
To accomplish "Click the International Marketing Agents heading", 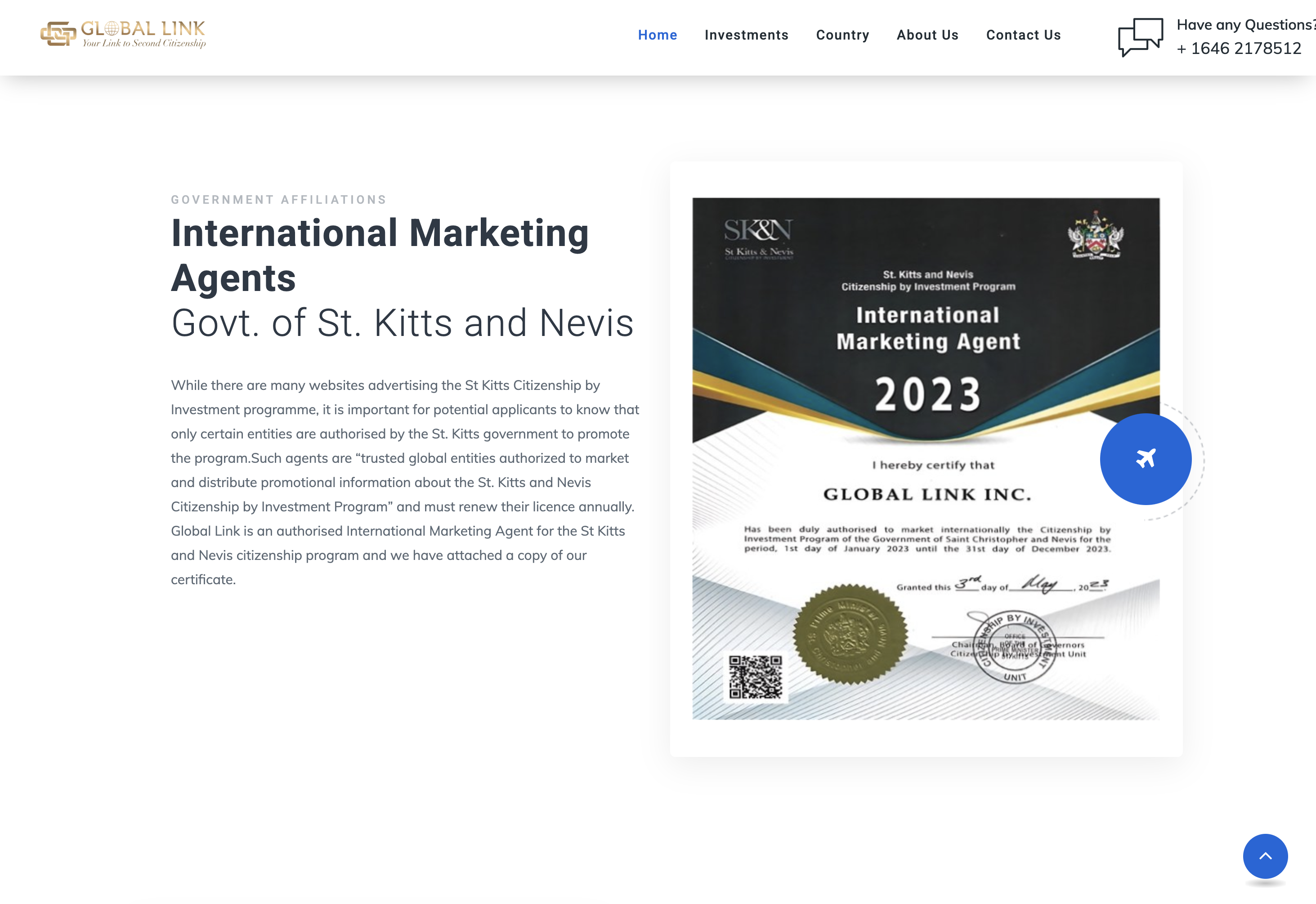I will pos(380,255).
